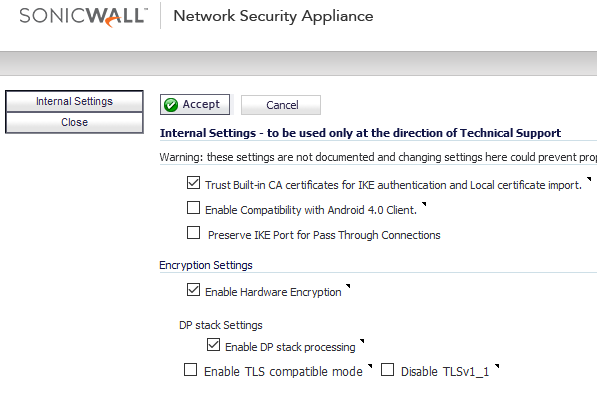
Task: Click the Network Security Appliance title
Action: (273, 16)
